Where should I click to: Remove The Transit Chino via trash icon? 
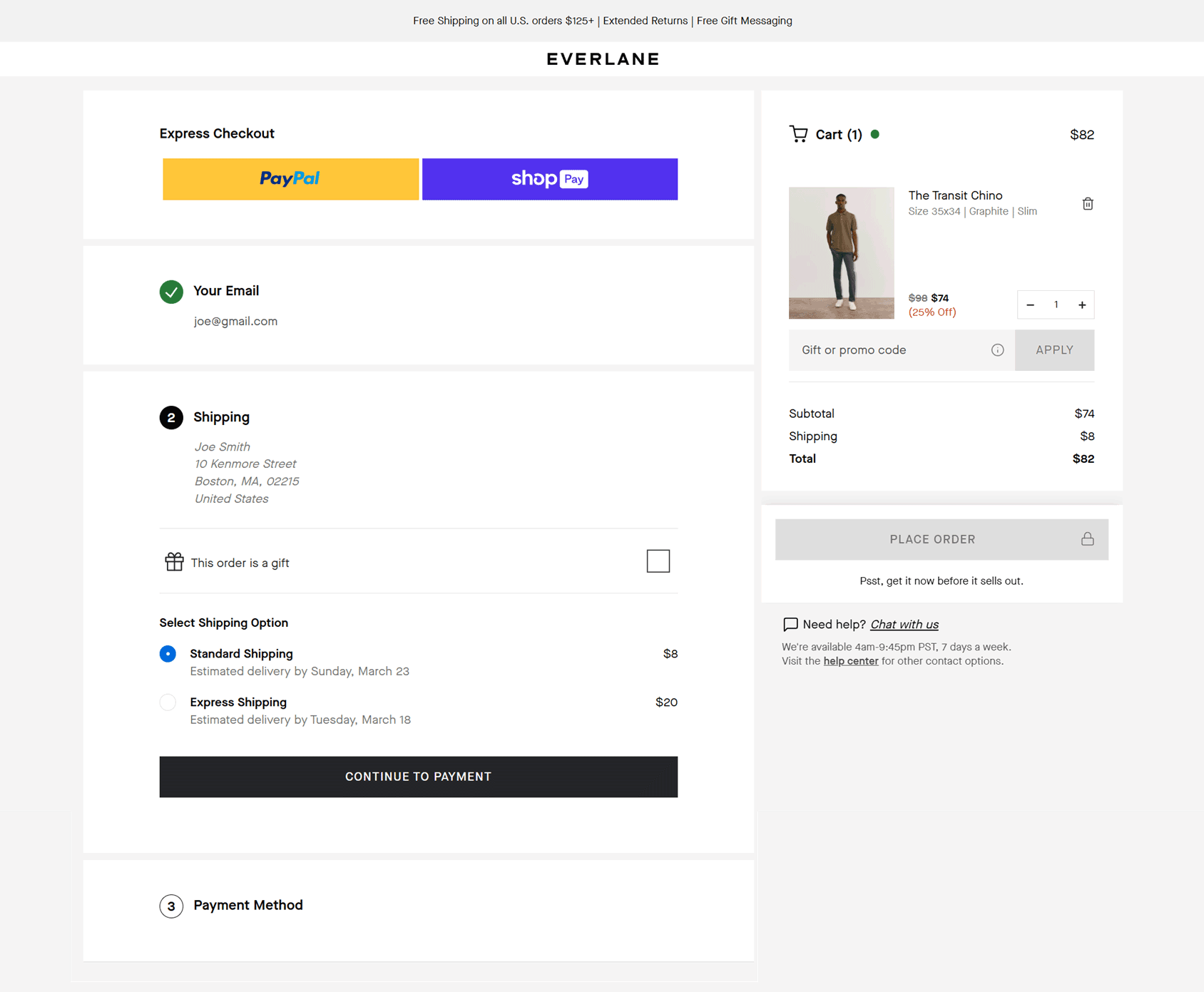[1088, 204]
